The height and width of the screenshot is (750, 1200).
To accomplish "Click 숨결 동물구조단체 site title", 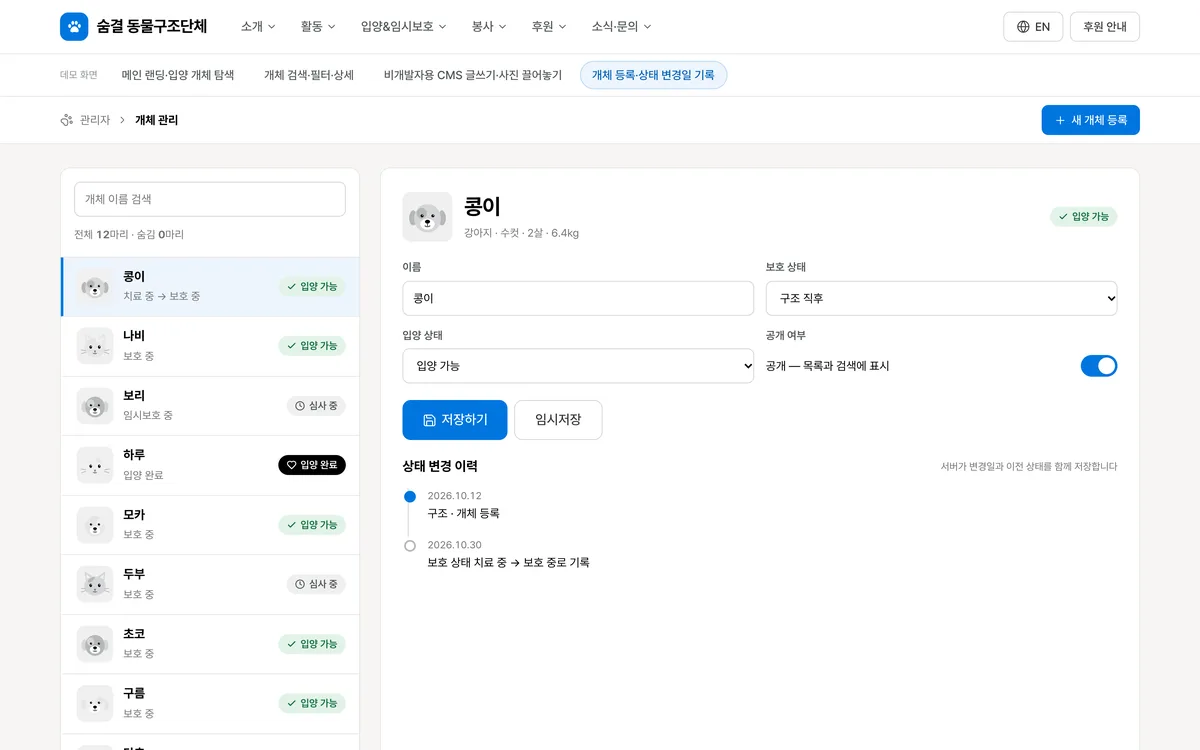I will [152, 27].
